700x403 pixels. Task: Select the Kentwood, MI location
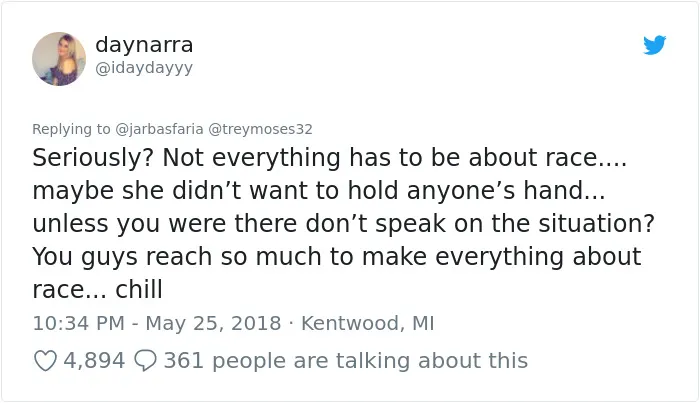pos(367,323)
